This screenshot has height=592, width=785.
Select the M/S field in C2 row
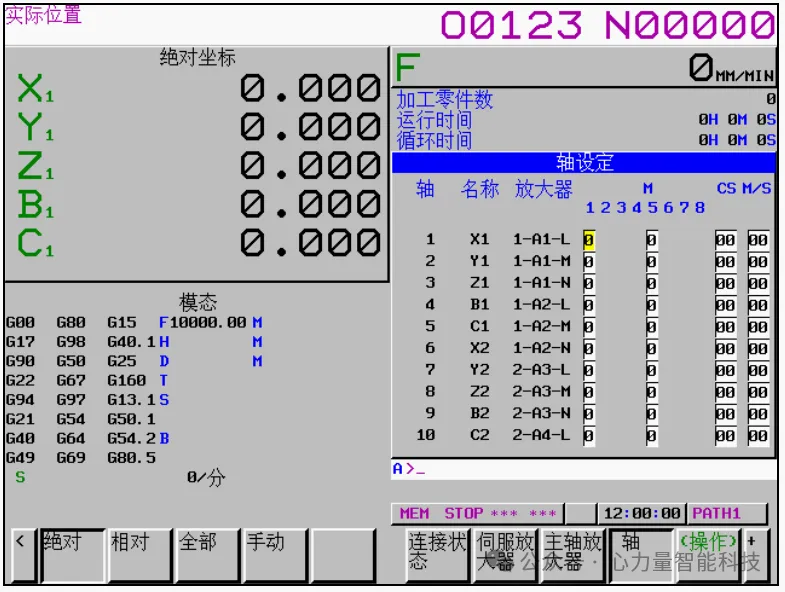pyautogui.click(x=758, y=436)
